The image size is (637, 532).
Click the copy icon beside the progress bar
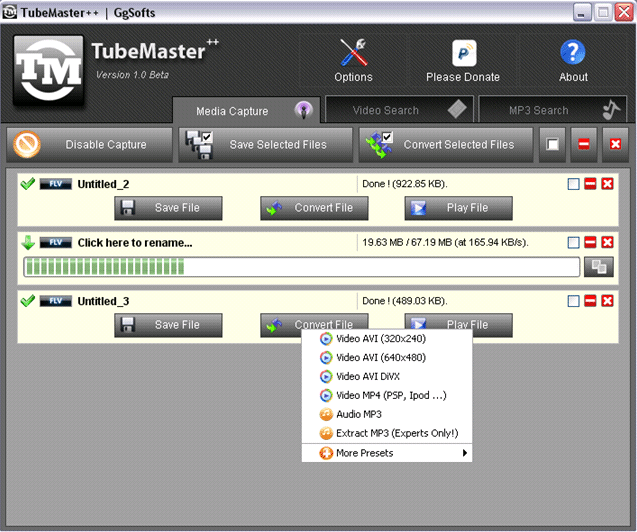[599, 267]
